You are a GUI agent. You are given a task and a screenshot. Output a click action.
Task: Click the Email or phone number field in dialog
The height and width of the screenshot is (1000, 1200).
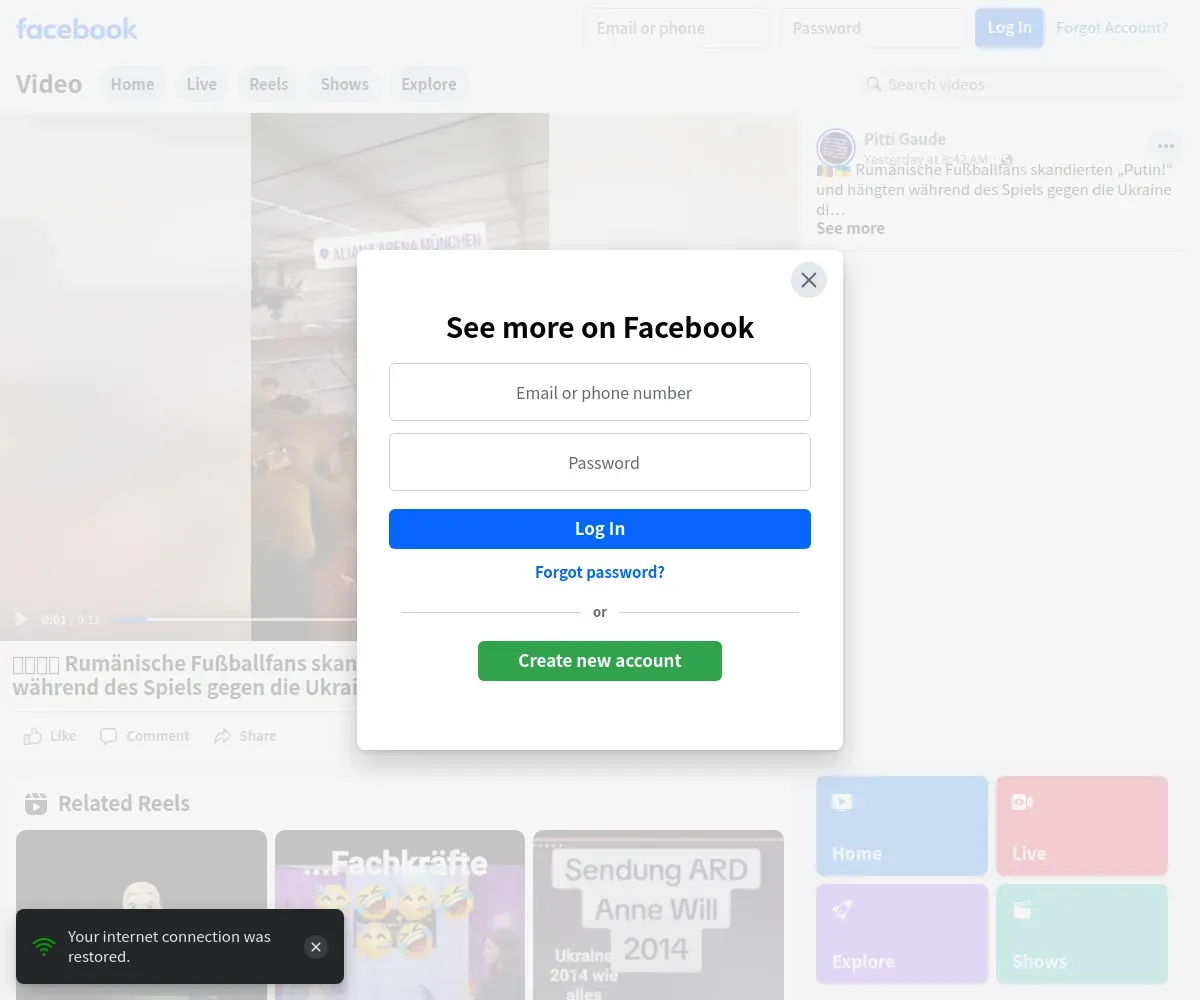coord(600,392)
